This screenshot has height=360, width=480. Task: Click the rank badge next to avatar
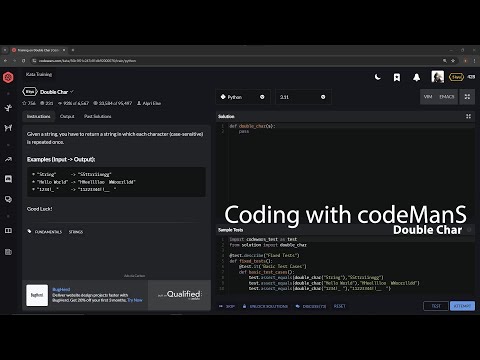(456, 77)
